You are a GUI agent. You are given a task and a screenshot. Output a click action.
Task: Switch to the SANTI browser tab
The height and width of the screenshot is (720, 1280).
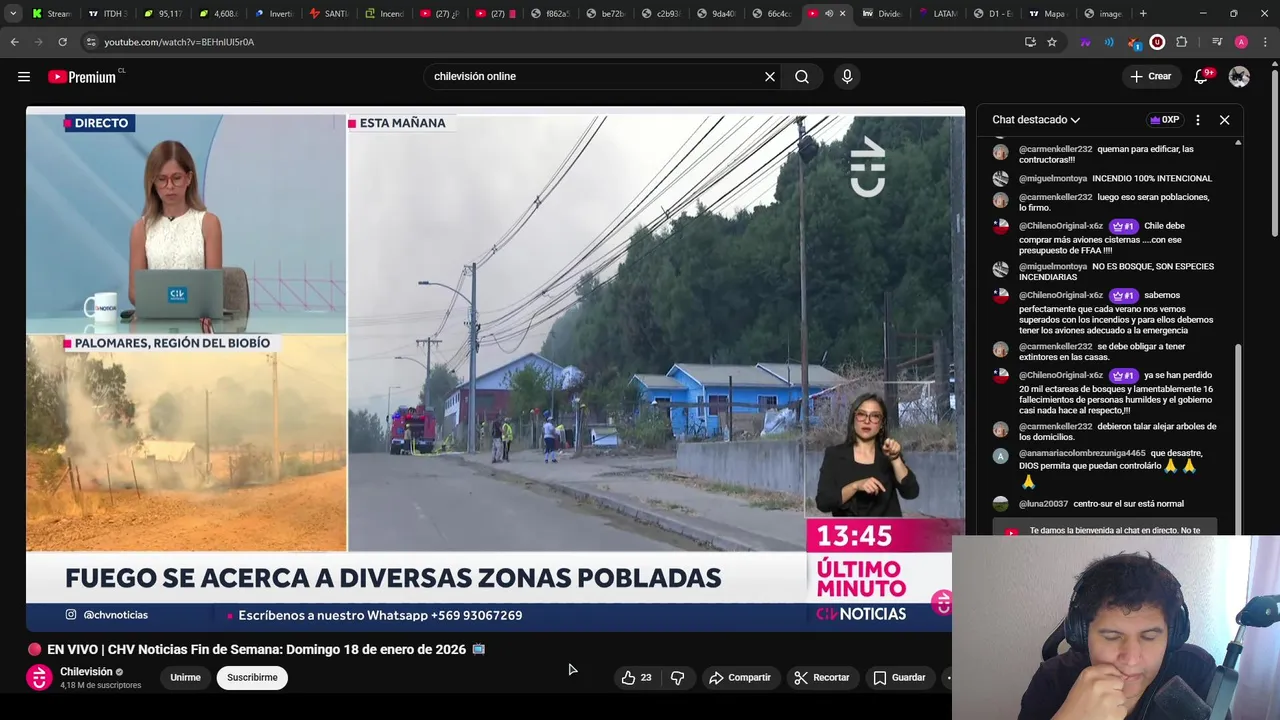(329, 14)
